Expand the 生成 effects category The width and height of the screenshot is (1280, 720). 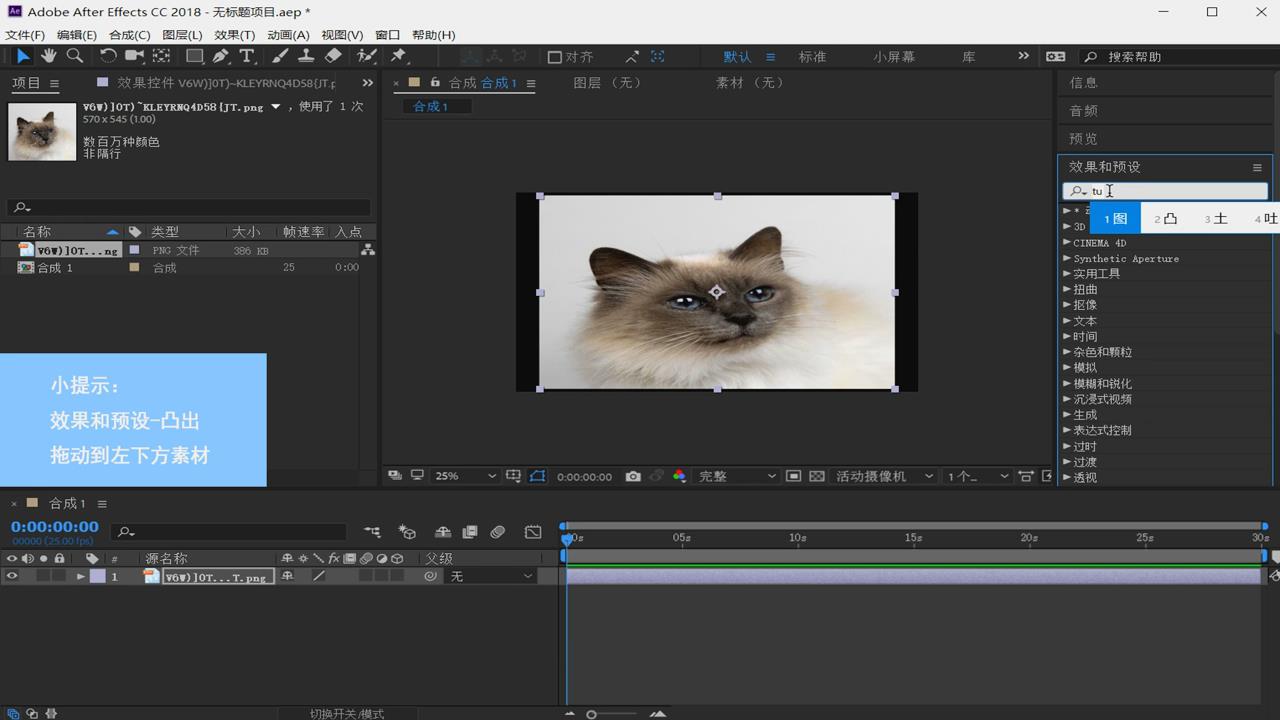tap(1067, 414)
